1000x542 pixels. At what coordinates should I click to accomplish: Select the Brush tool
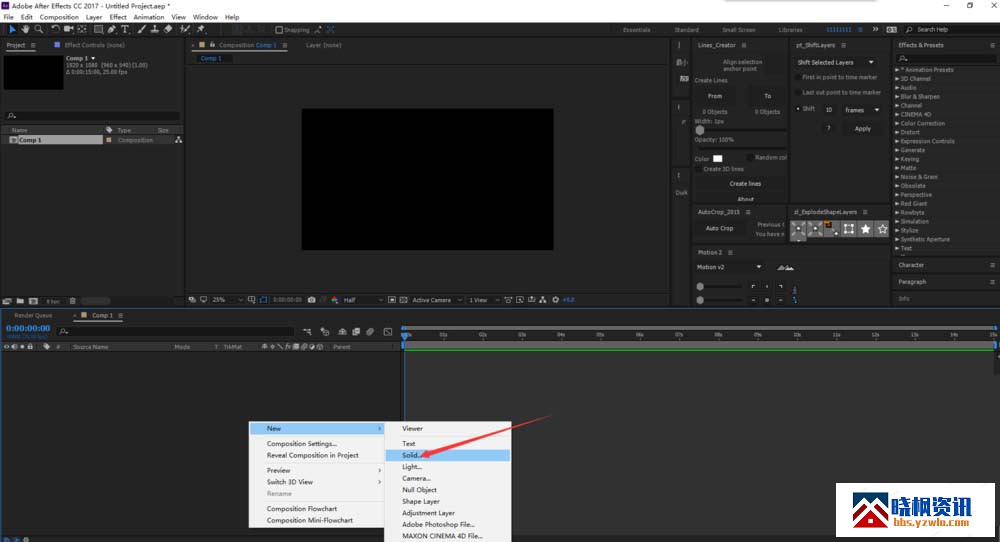142,29
